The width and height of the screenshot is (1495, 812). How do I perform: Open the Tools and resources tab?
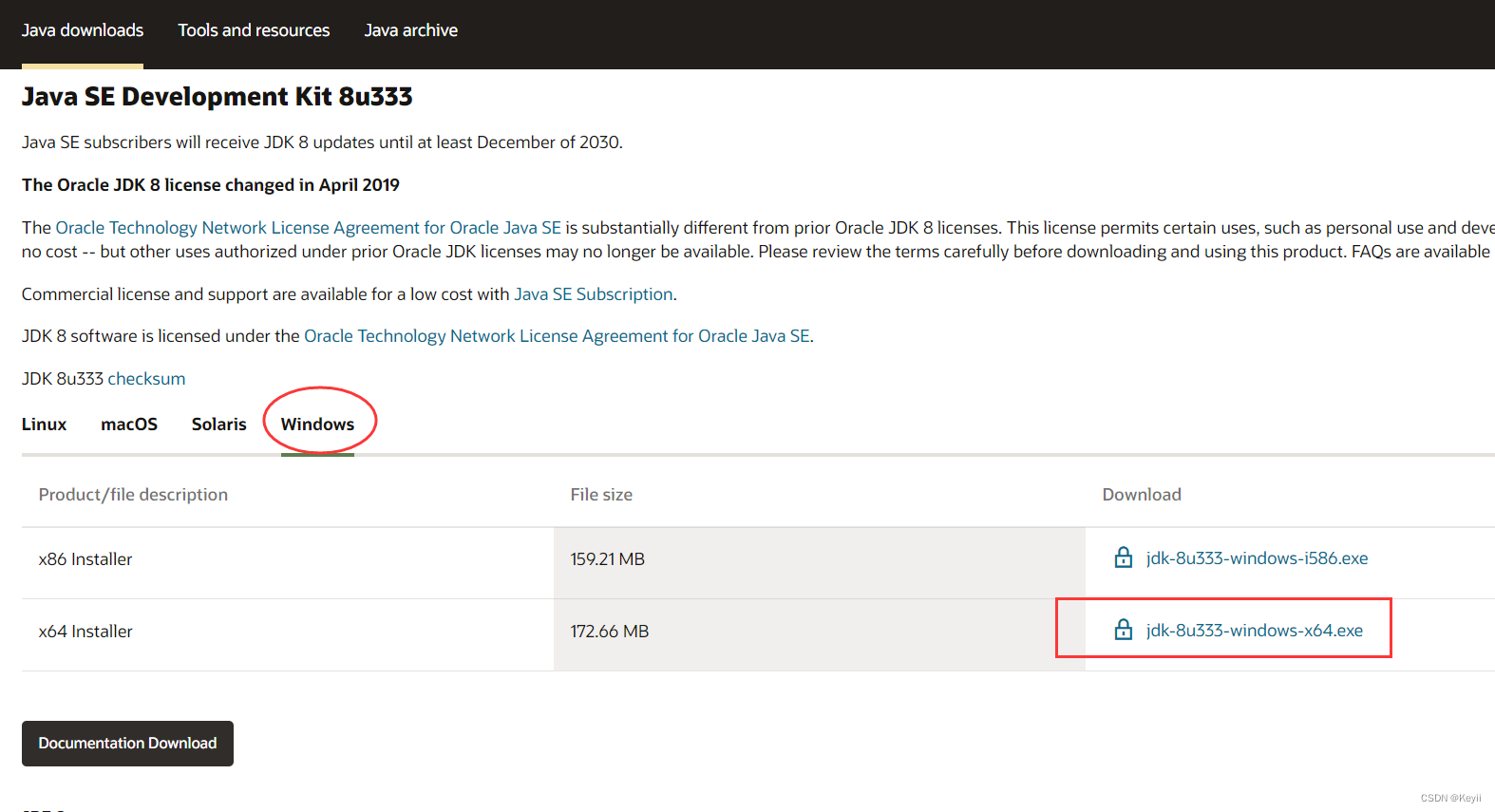[x=254, y=30]
